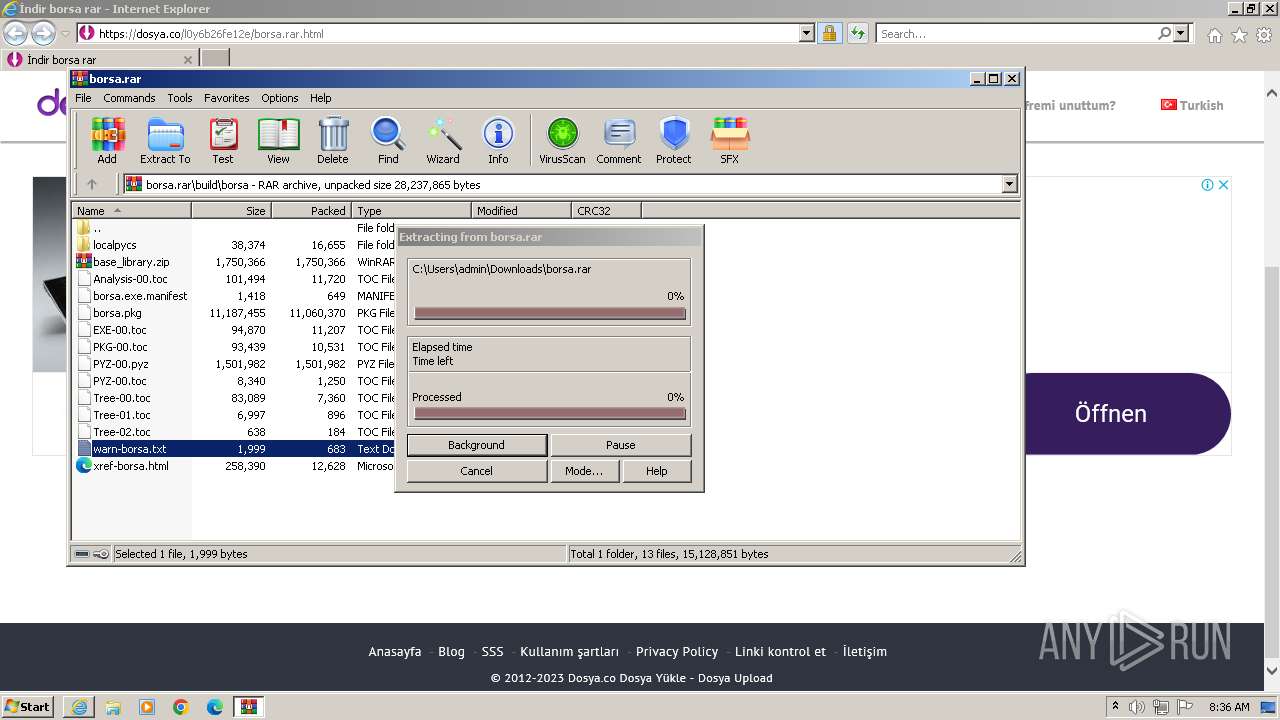This screenshot has width=1280, height=720.
Task: Open the IE Favorites star icon
Action: point(1239,34)
